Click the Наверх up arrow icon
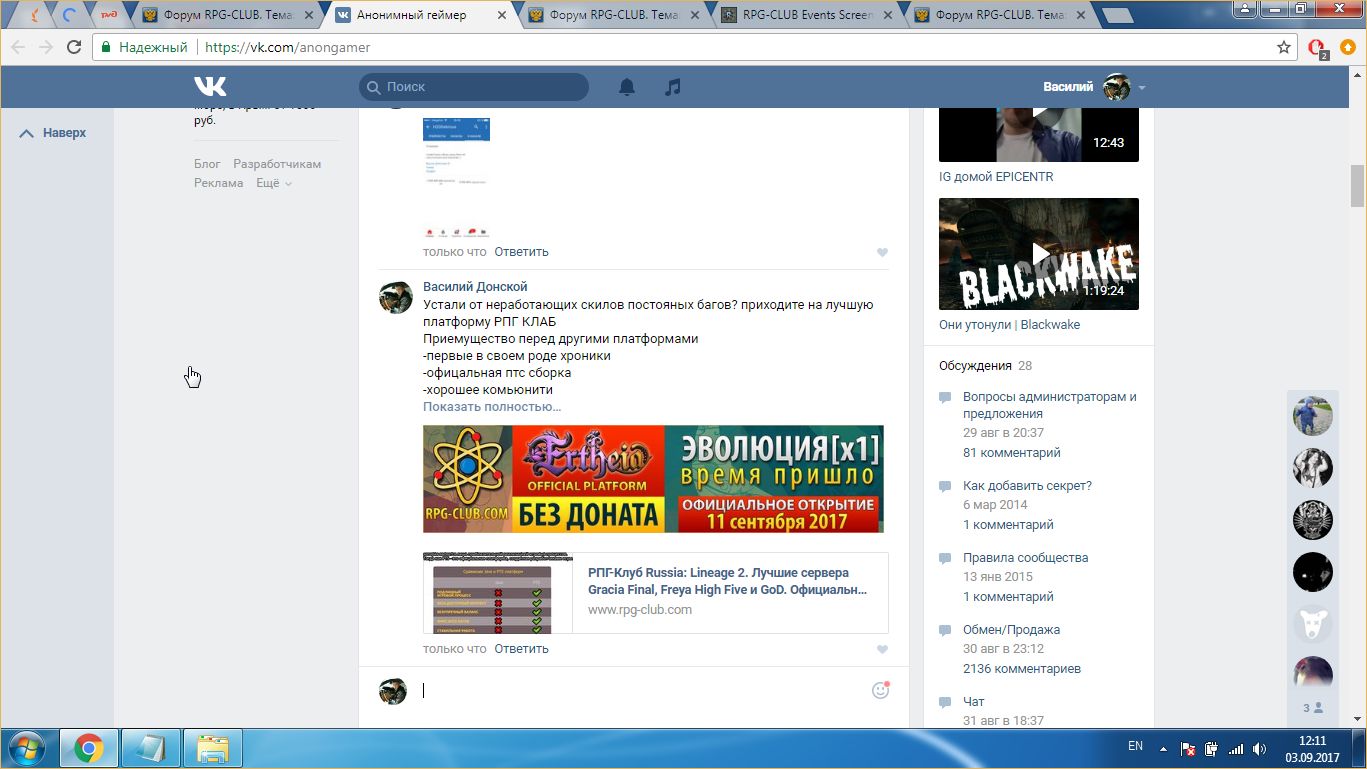The height and width of the screenshot is (769, 1367). (27, 133)
